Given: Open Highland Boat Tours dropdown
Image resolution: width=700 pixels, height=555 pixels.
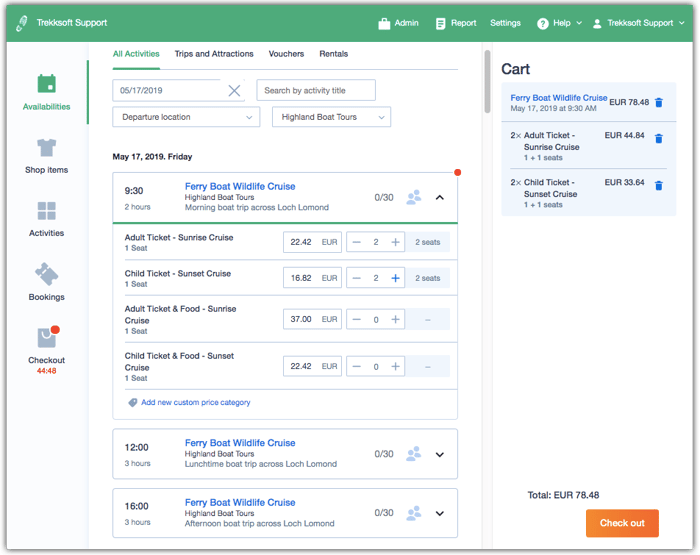Looking at the screenshot, I should click(331, 117).
